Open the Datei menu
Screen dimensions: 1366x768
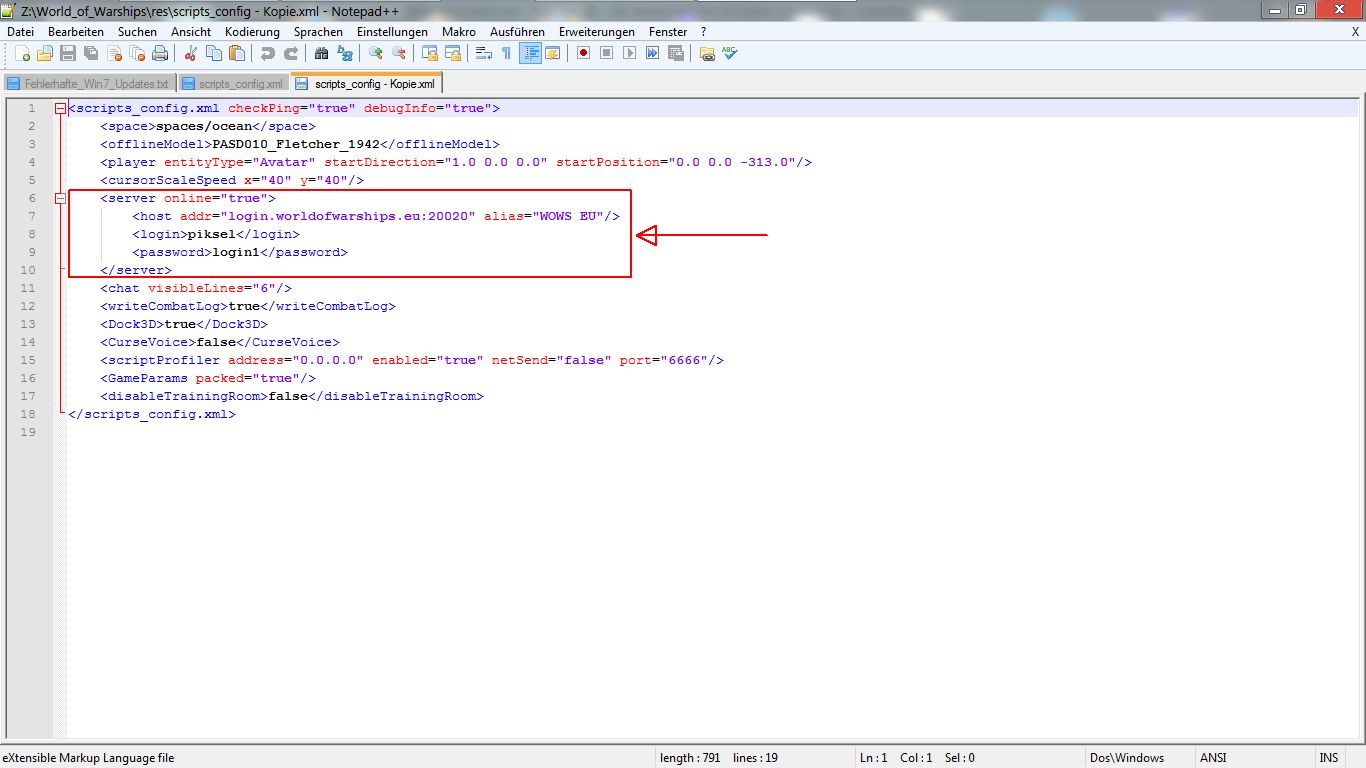coord(20,32)
